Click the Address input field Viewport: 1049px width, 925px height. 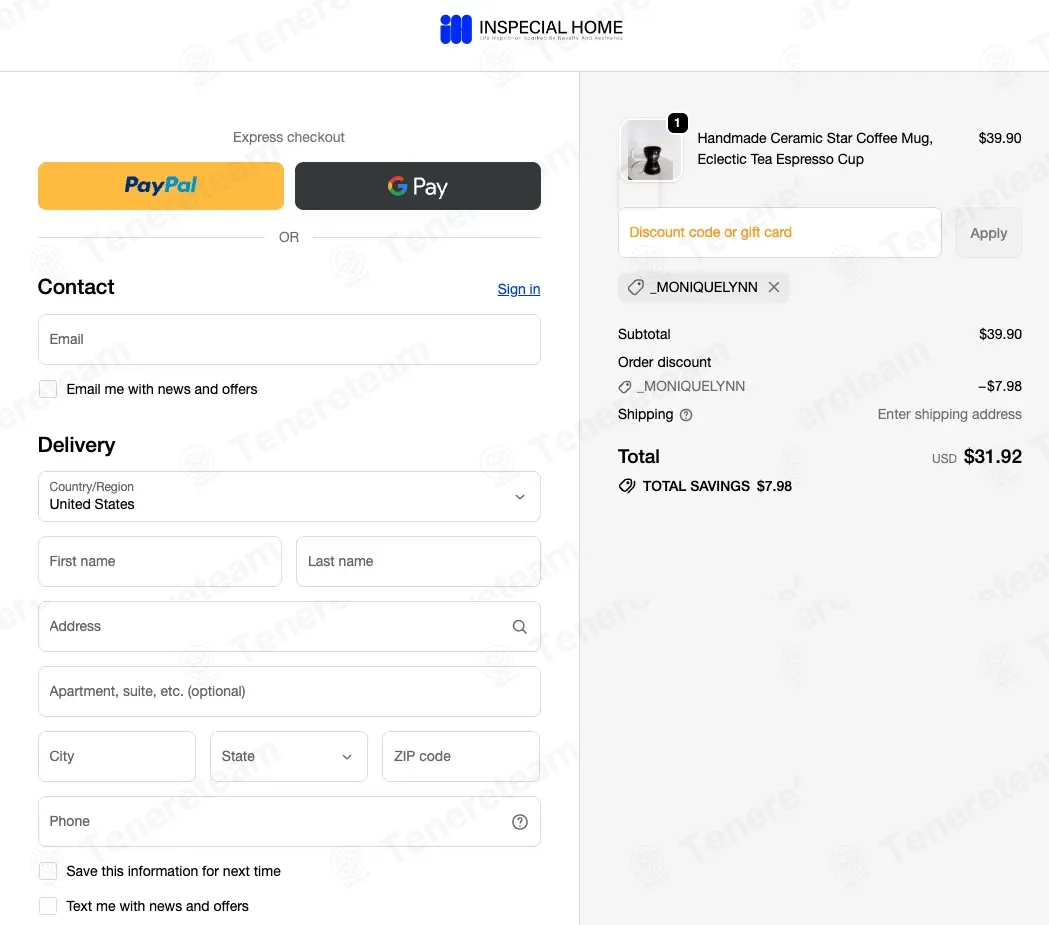click(x=289, y=627)
